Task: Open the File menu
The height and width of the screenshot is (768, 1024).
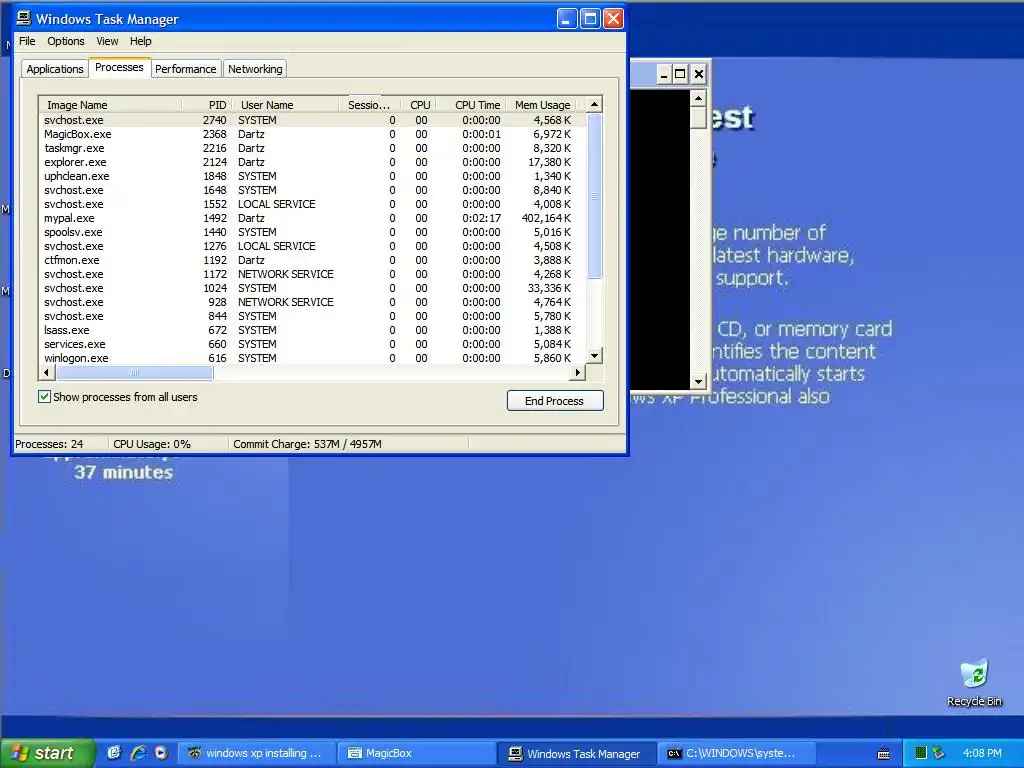Action: click(x=27, y=41)
